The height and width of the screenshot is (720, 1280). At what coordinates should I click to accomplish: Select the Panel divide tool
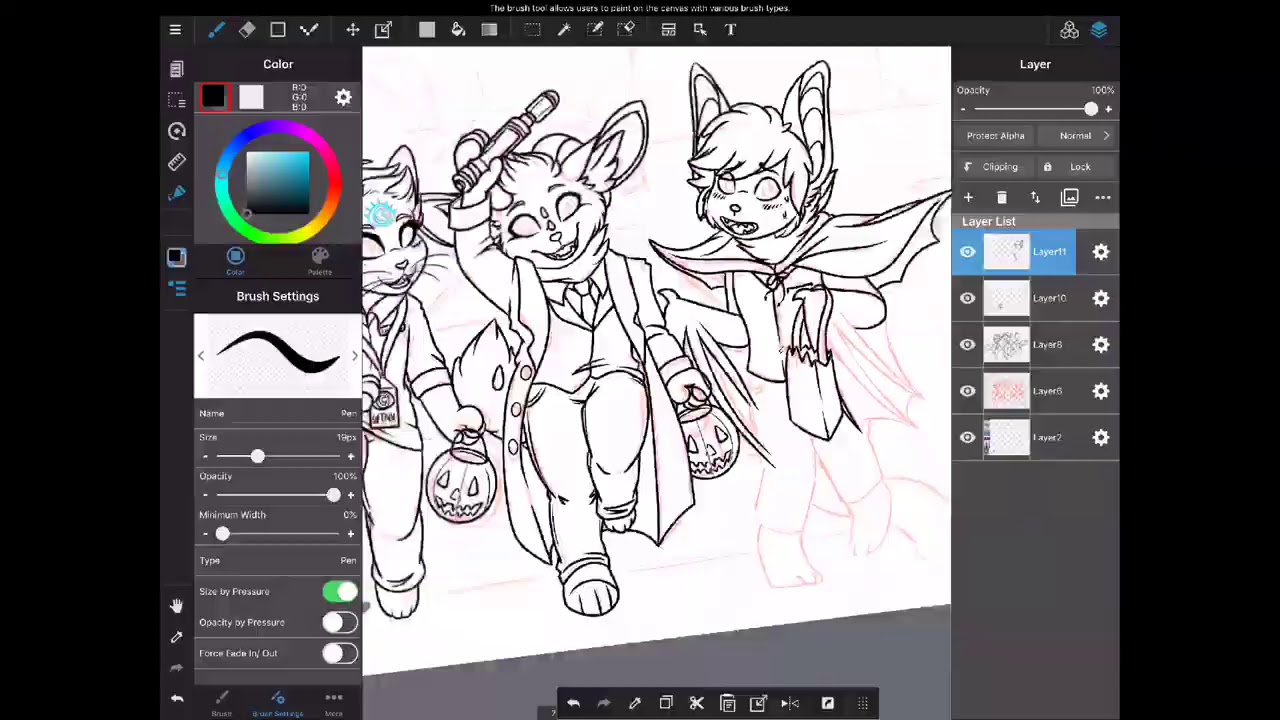[669, 30]
